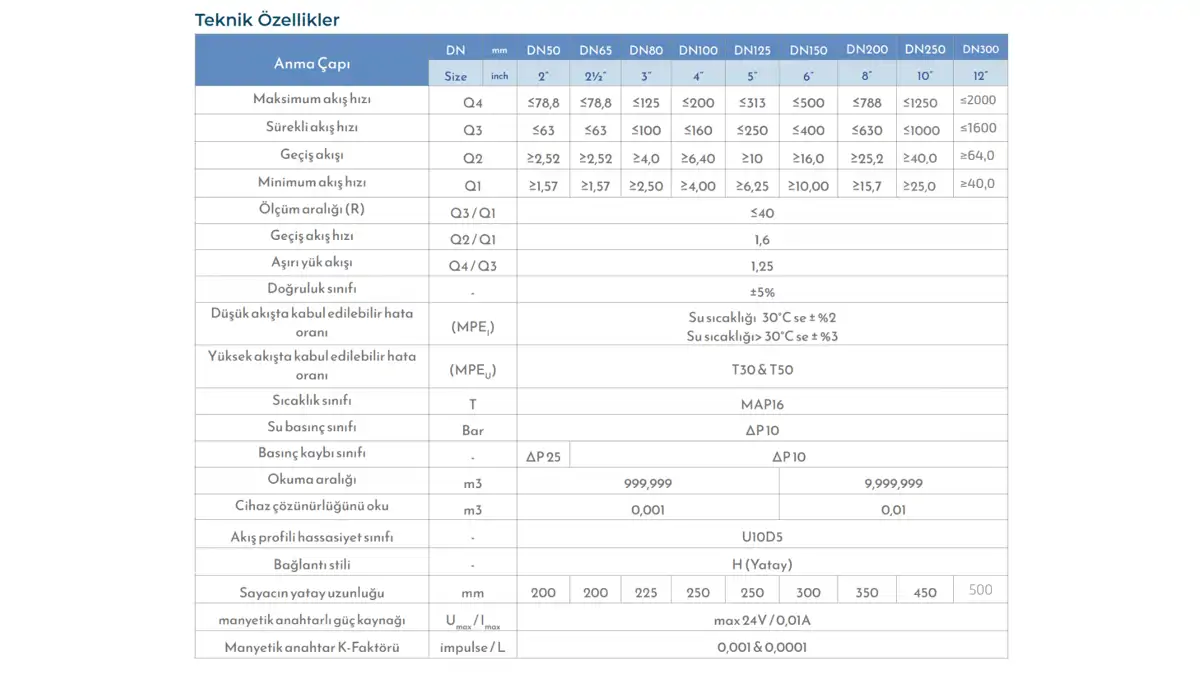
Task: Click the Teknik Özellikler heading
Action: tap(267, 20)
